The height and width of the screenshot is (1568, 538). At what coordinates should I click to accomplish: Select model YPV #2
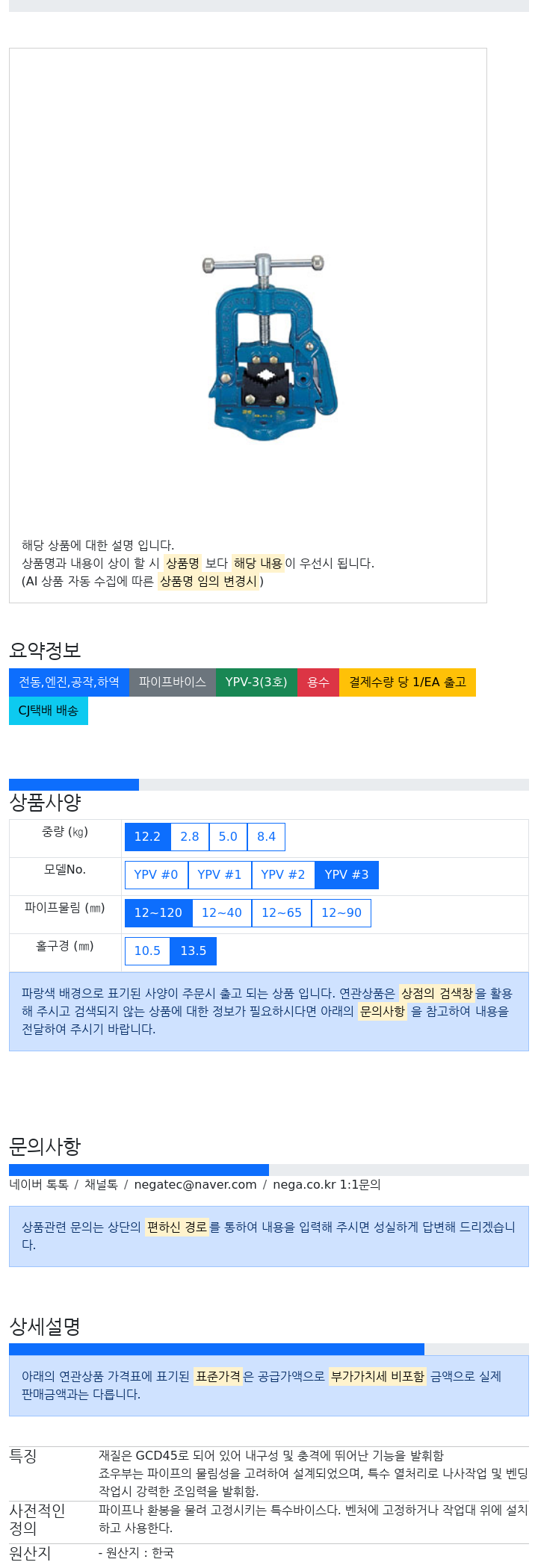(x=283, y=875)
